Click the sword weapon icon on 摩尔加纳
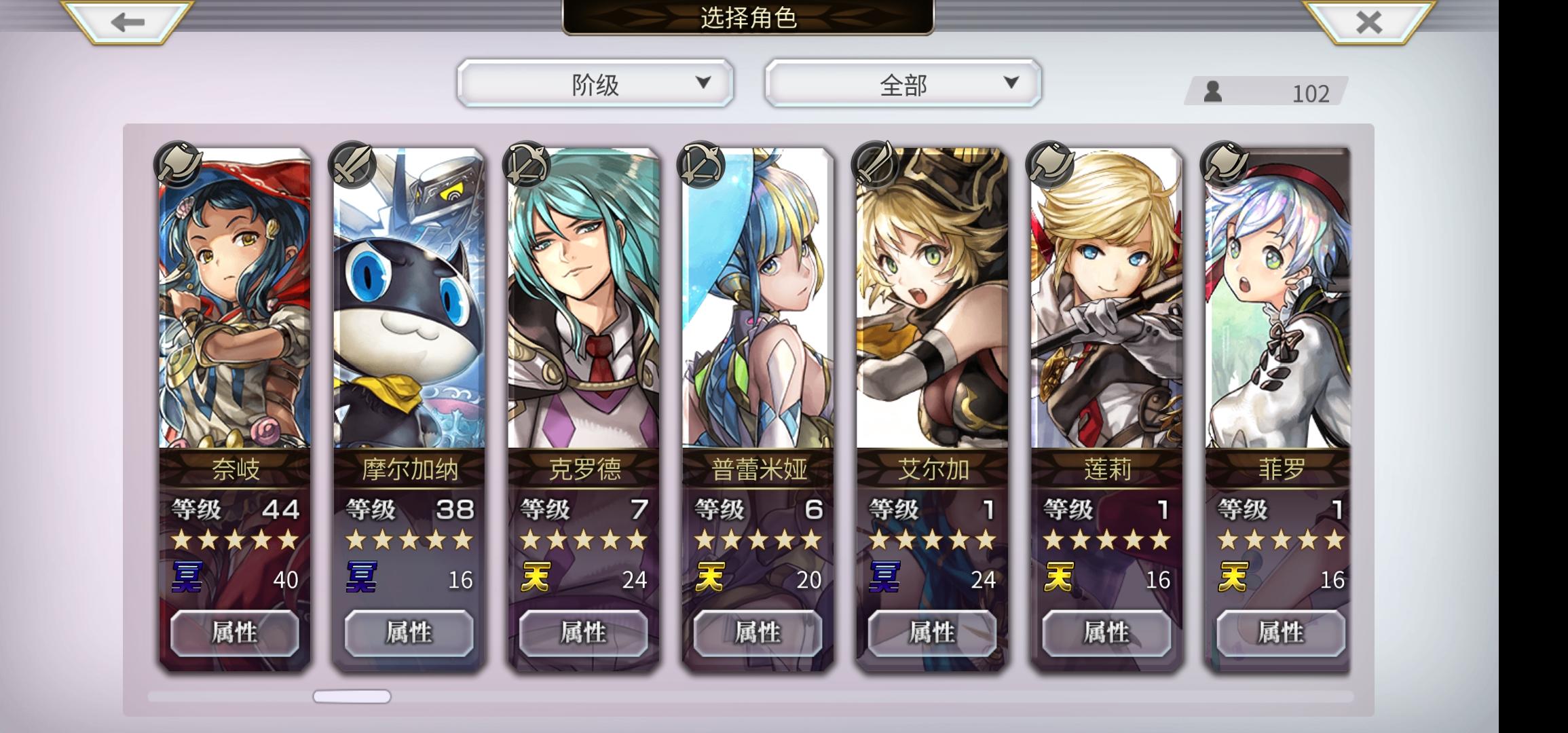The image size is (1568, 733). tap(352, 164)
